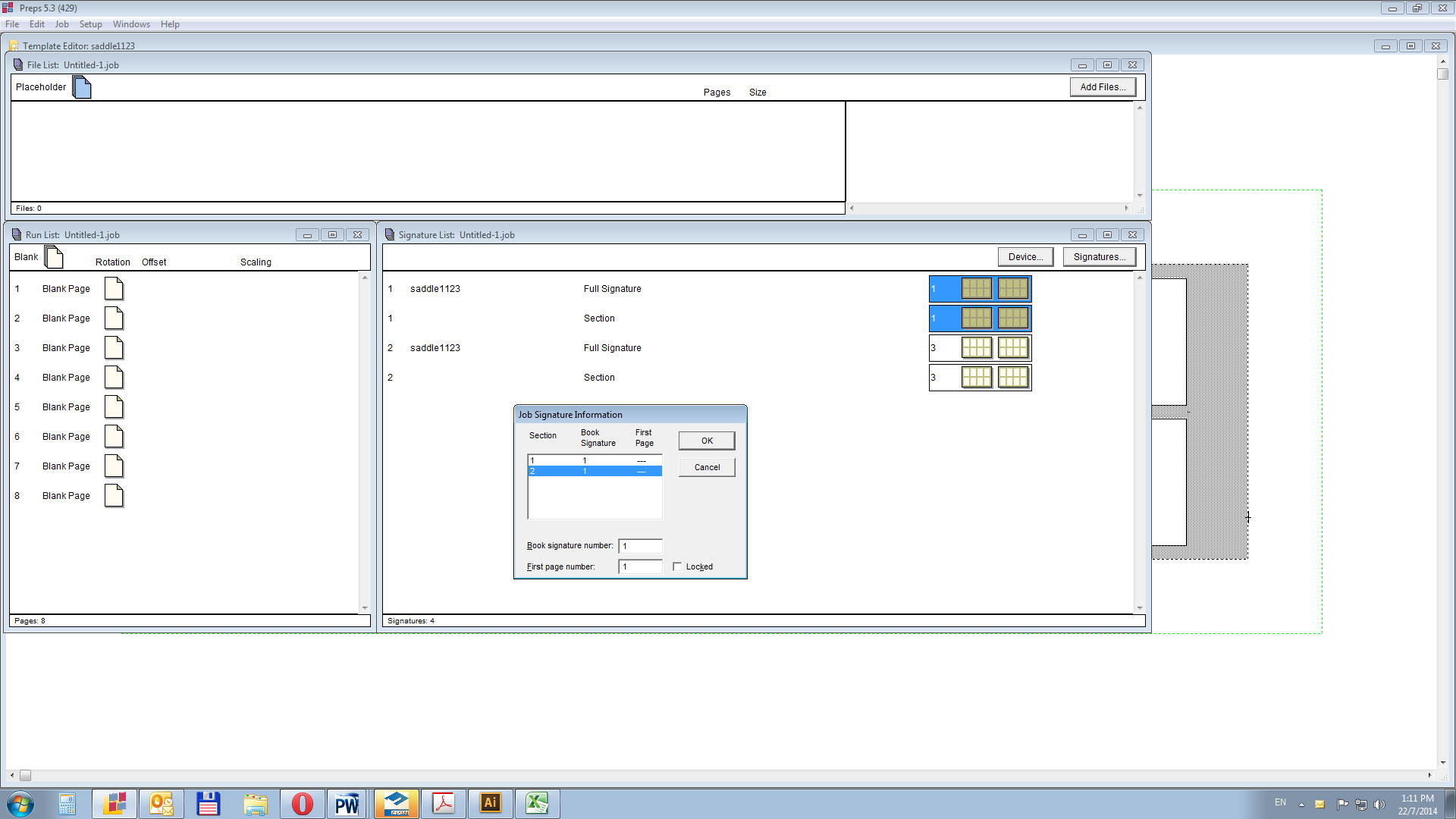
Task: Click EN language indicator in tray
Action: 1280,802
